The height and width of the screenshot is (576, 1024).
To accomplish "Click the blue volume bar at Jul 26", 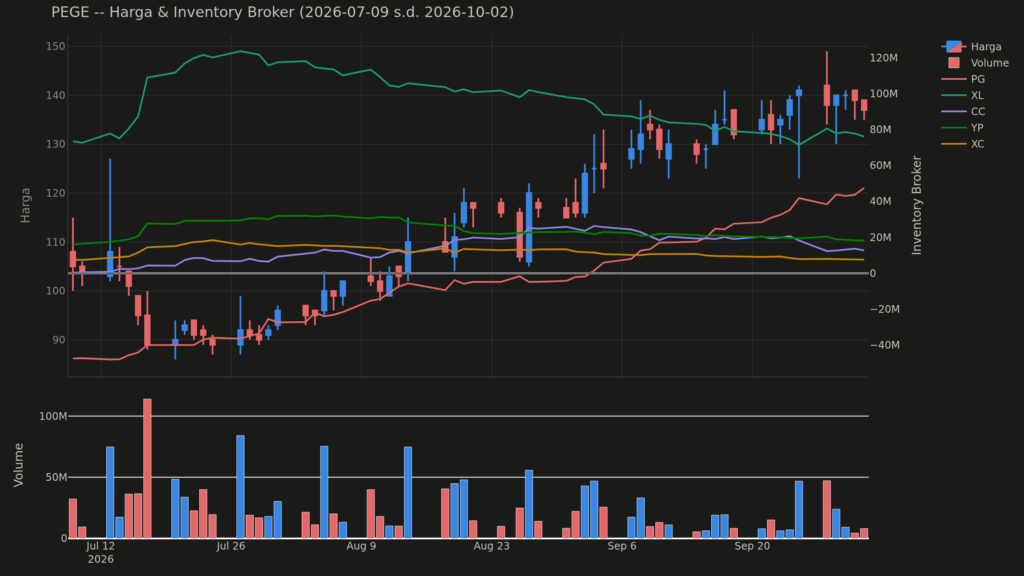I will tap(240, 487).
